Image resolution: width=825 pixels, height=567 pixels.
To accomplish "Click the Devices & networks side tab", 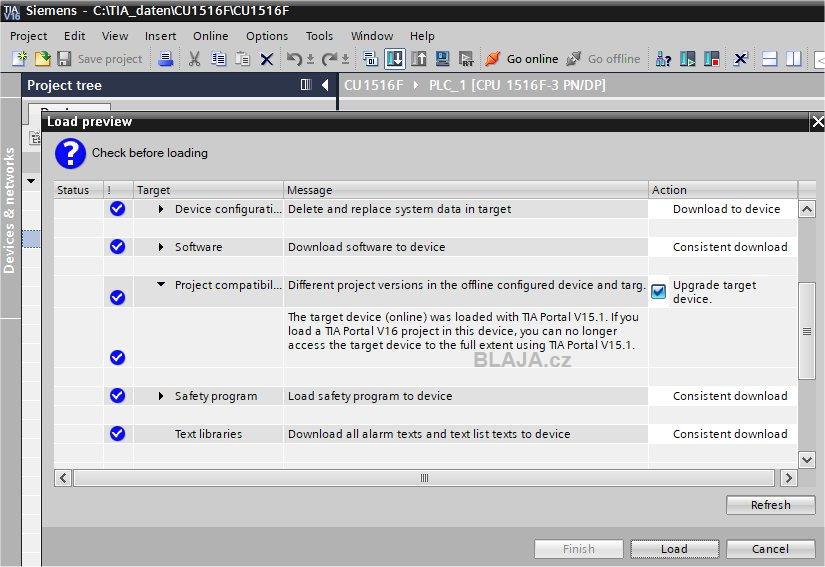I will tap(9, 210).
